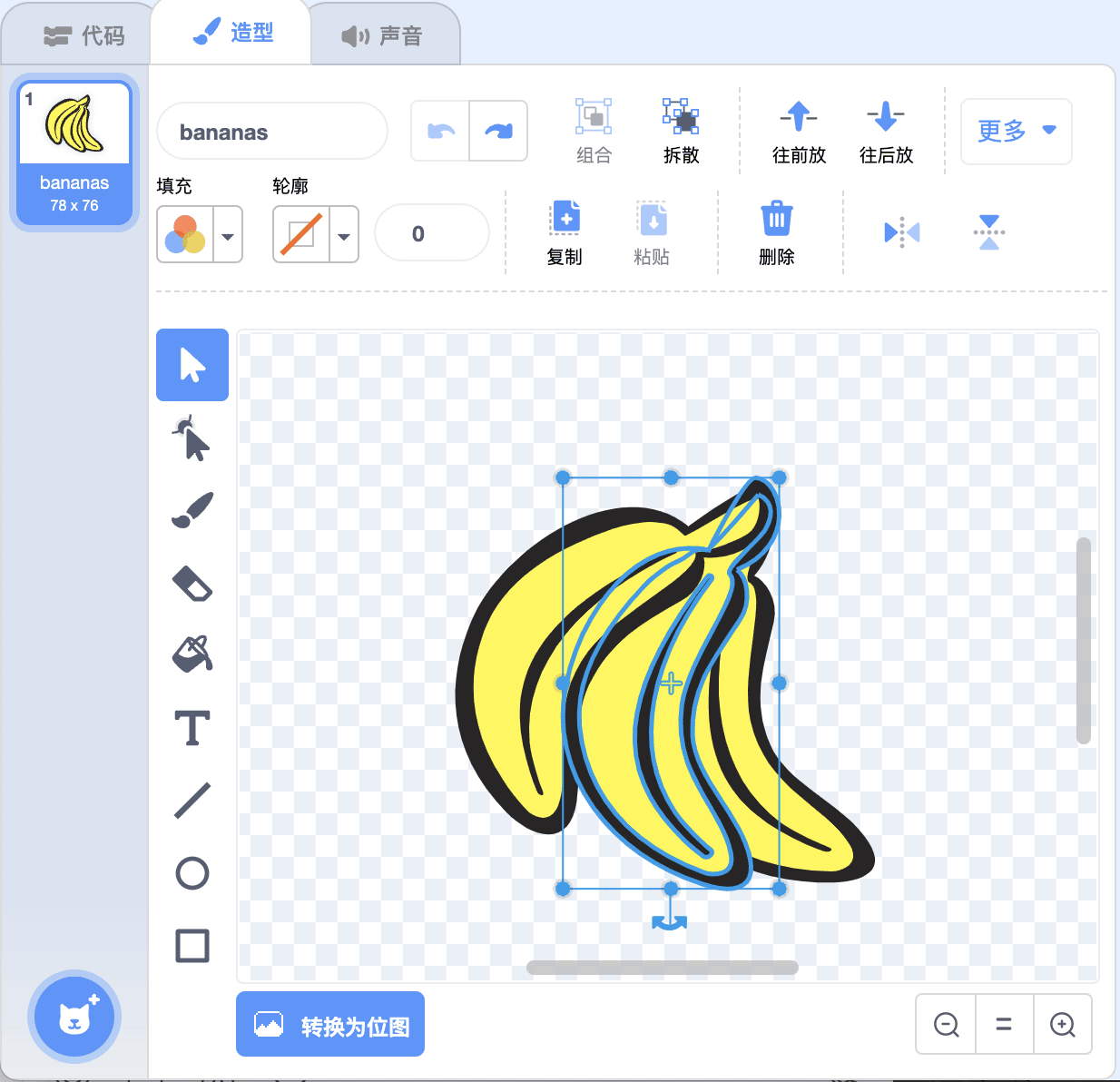Select the Brush tool
Viewport: 1120px width, 1082px height.
pos(192,510)
